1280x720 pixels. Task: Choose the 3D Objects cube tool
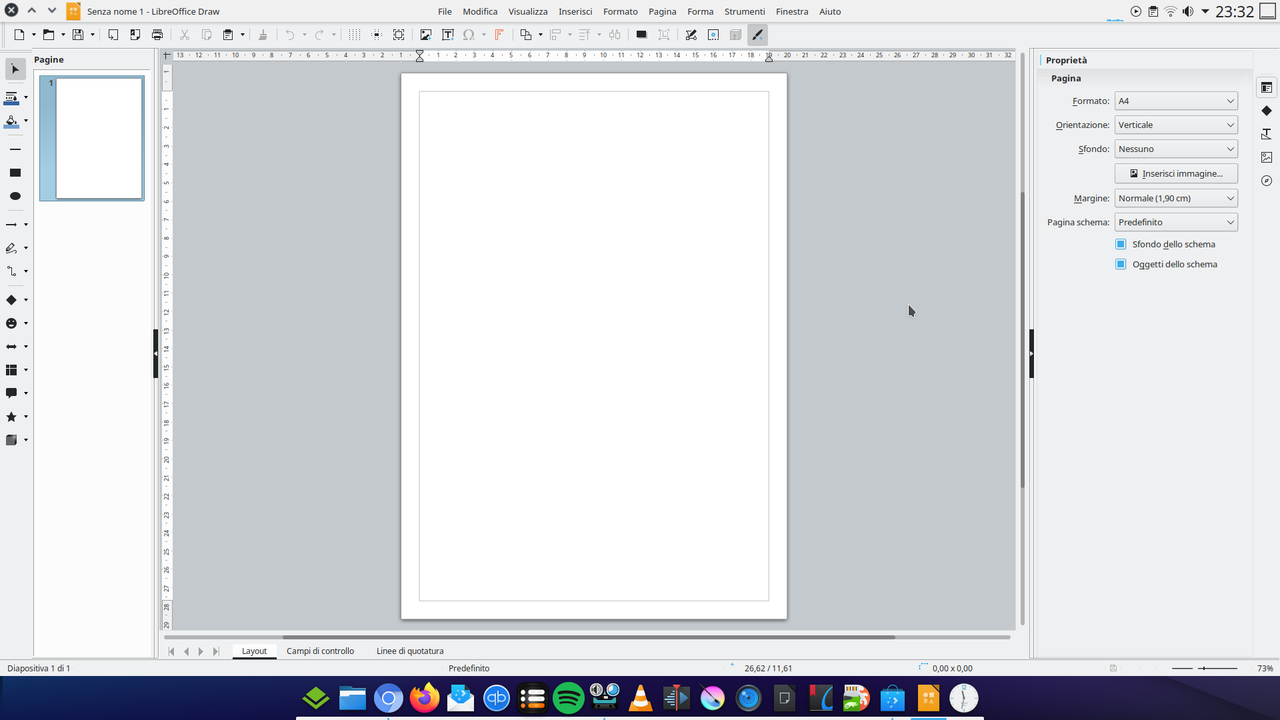12,440
